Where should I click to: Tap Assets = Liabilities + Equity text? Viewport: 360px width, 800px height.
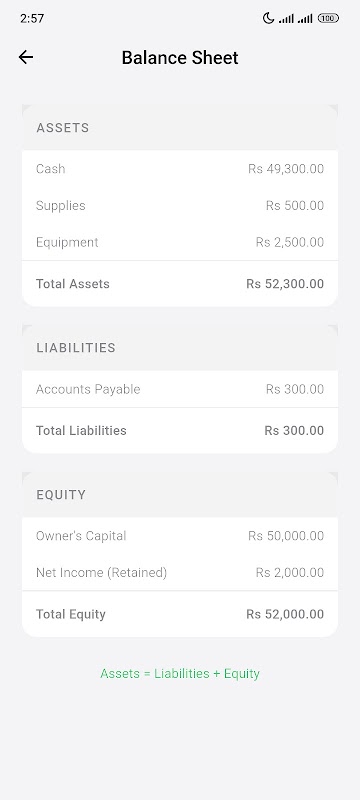click(x=180, y=673)
